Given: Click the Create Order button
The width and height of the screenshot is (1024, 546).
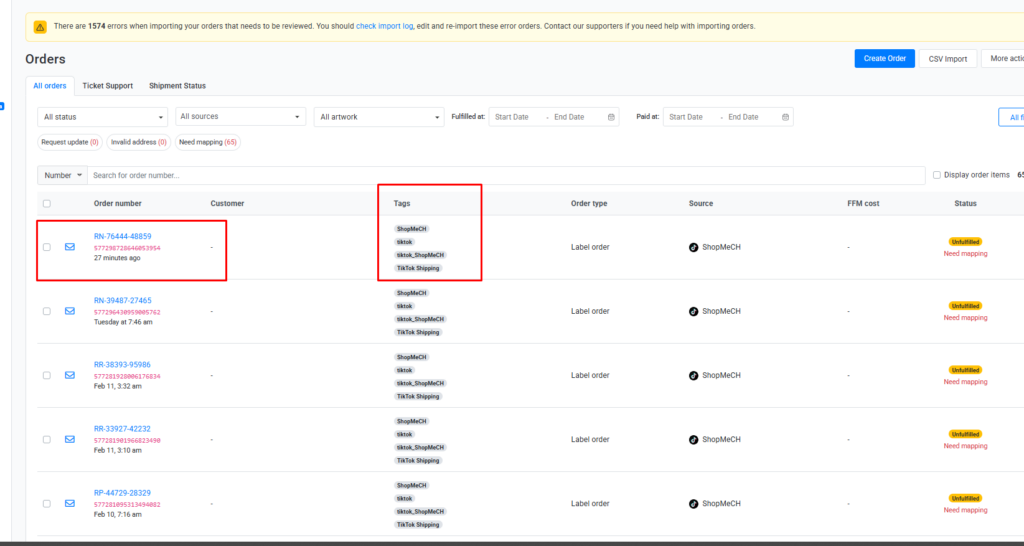Looking at the screenshot, I should click(884, 59).
